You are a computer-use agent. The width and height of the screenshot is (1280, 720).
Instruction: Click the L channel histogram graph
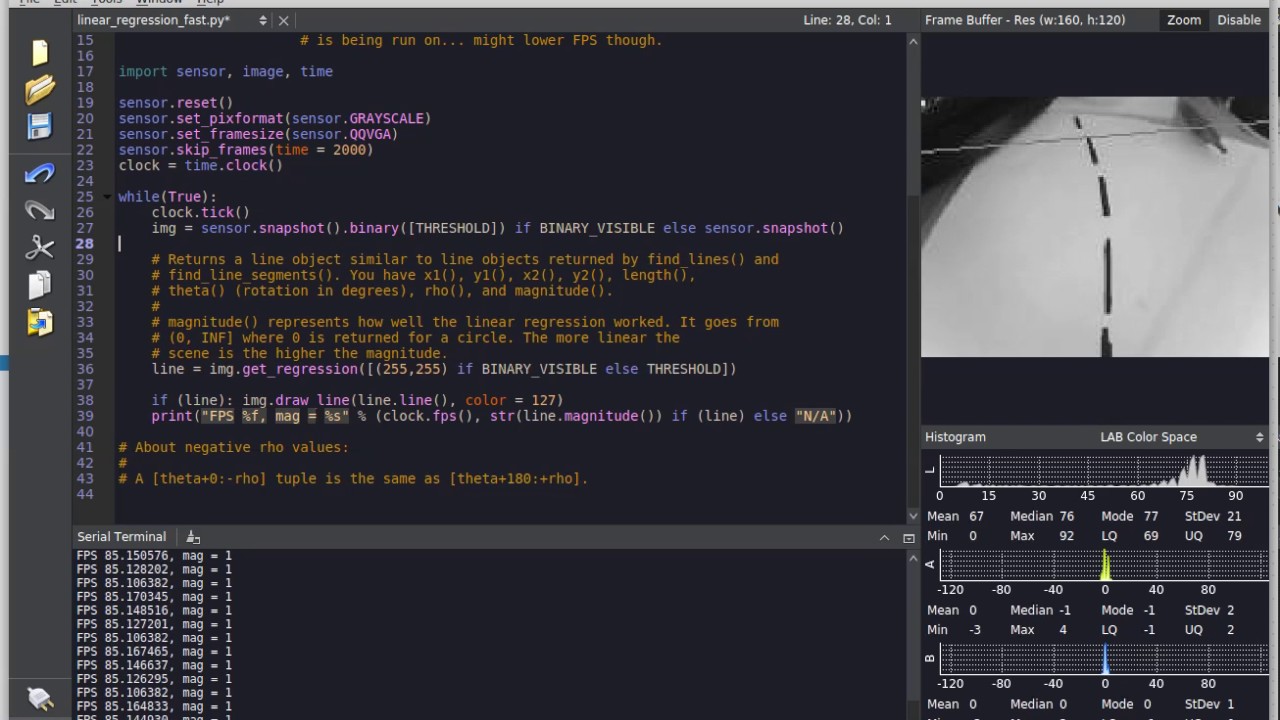1104,470
